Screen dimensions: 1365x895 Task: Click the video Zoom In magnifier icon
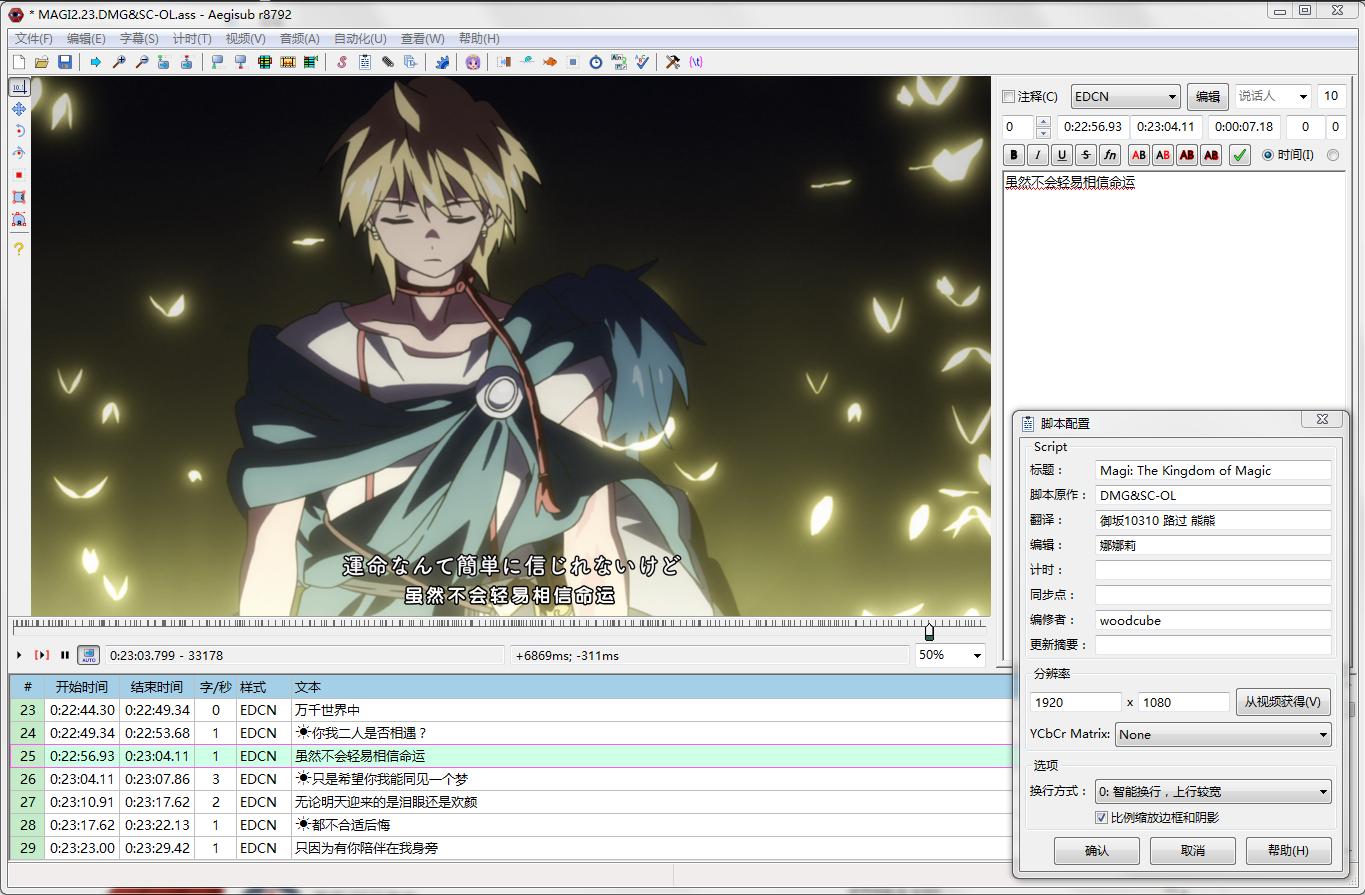[x=119, y=62]
